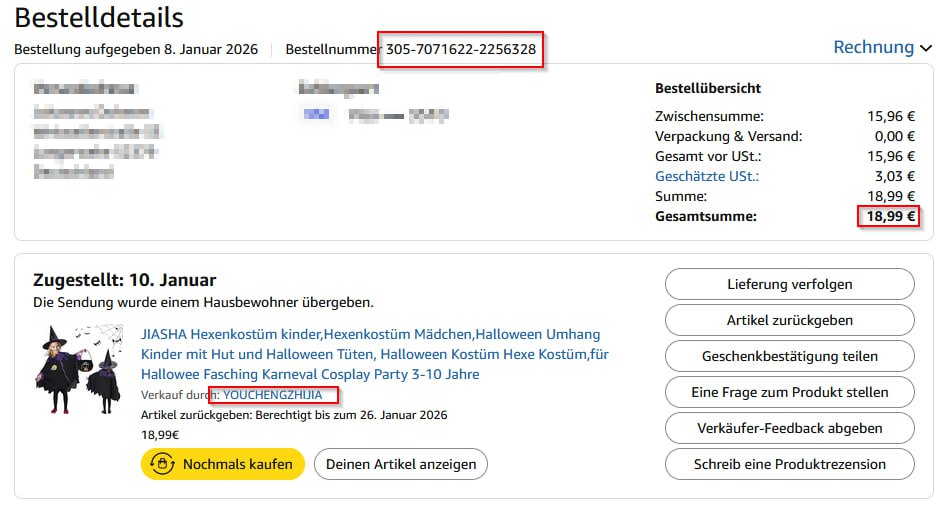Open the Geschätzte USt. link

[706, 176]
